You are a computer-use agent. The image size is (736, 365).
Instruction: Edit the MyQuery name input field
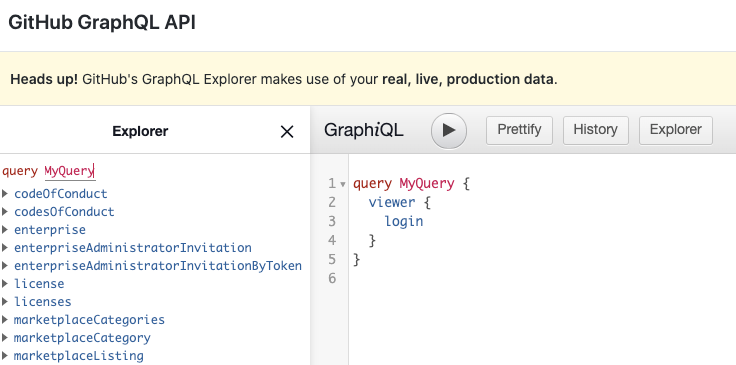click(x=70, y=171)
